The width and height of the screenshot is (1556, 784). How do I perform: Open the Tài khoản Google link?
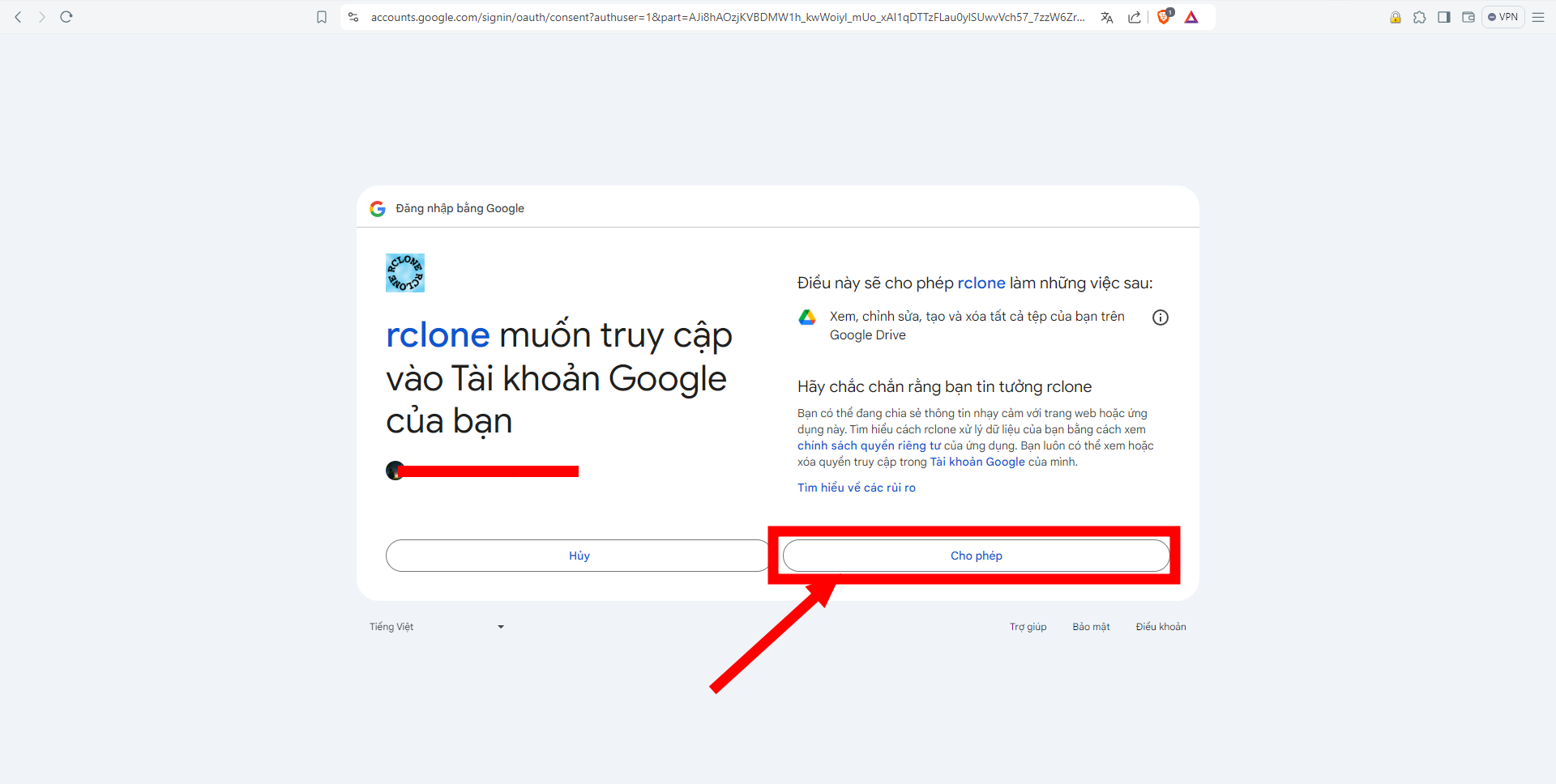[977, 462]
